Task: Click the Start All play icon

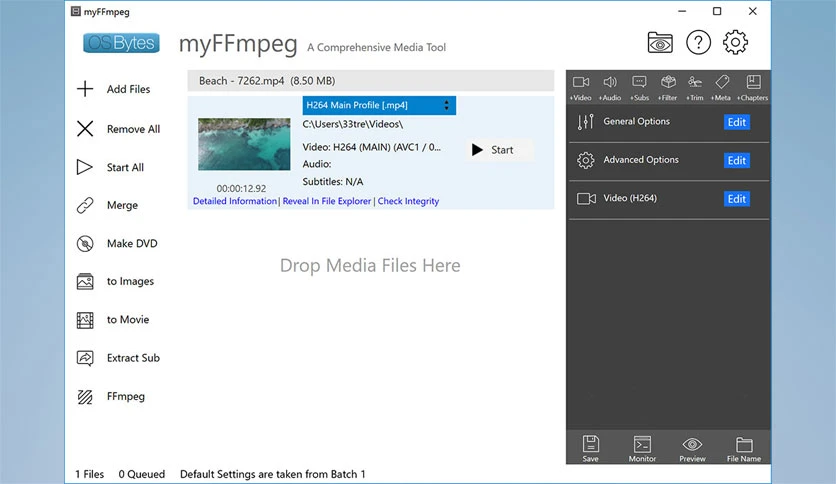Action: (84, 167)
